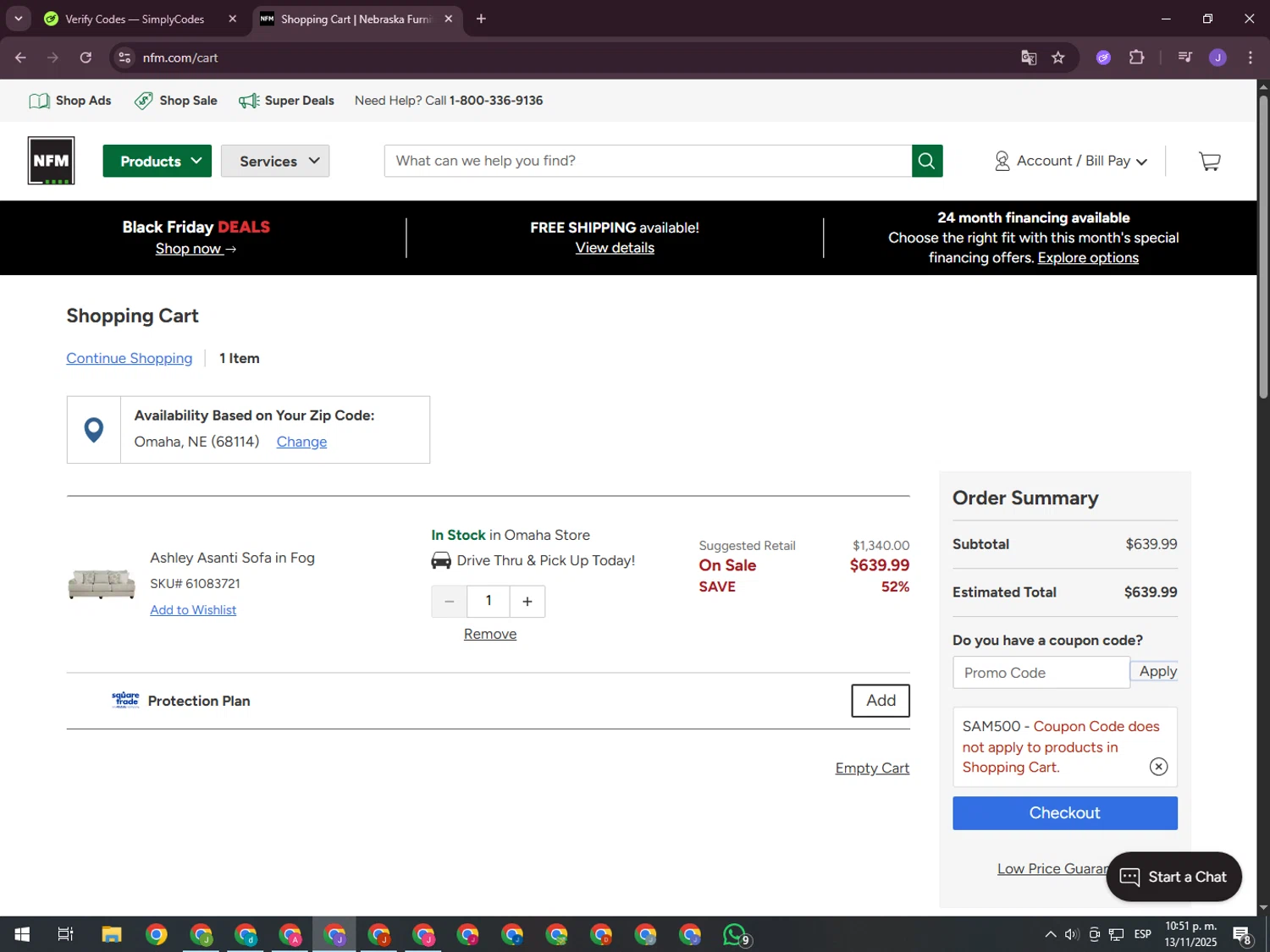Viewport: 1270px width, 952px height.
Task: Open volume control in tray
Action: tap(1072, 934)
